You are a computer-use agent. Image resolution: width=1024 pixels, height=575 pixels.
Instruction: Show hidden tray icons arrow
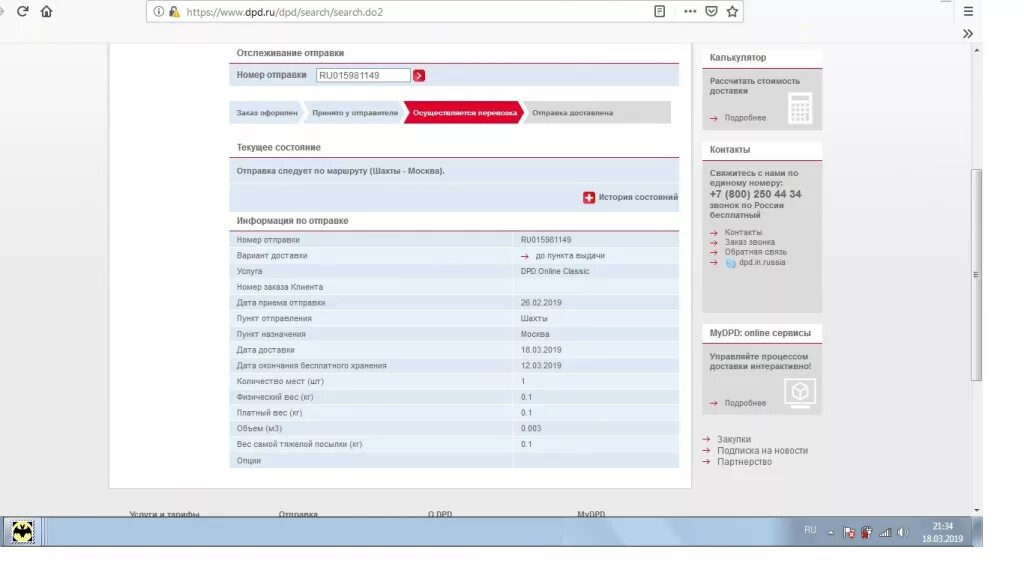click(x=831, y=533)
